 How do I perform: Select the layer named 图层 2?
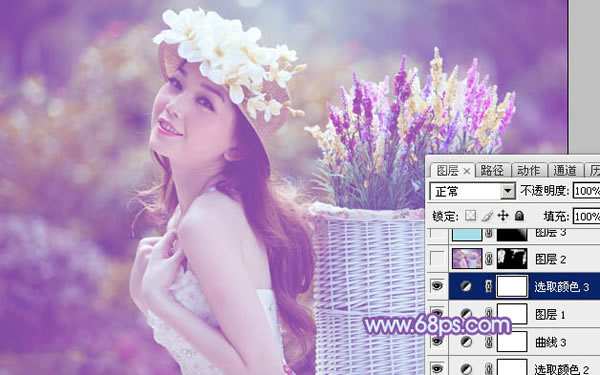tap(551, 259)
